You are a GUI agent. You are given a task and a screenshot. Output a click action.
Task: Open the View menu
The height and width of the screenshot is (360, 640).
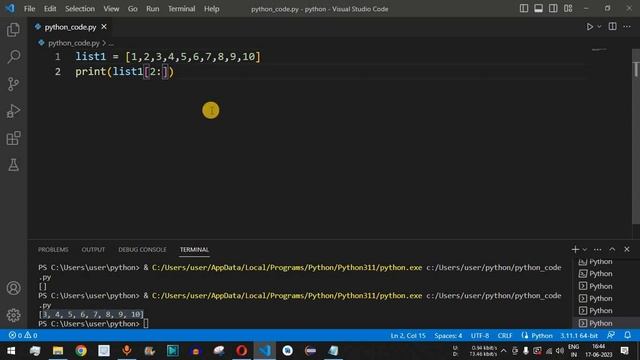coord(111,9)
